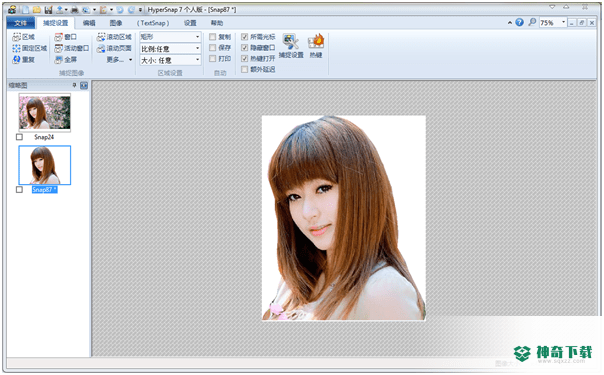Toggle the 热键打开 hotkeys checkbox
Viewport: 604px width, 375px height.
[245, 59]
